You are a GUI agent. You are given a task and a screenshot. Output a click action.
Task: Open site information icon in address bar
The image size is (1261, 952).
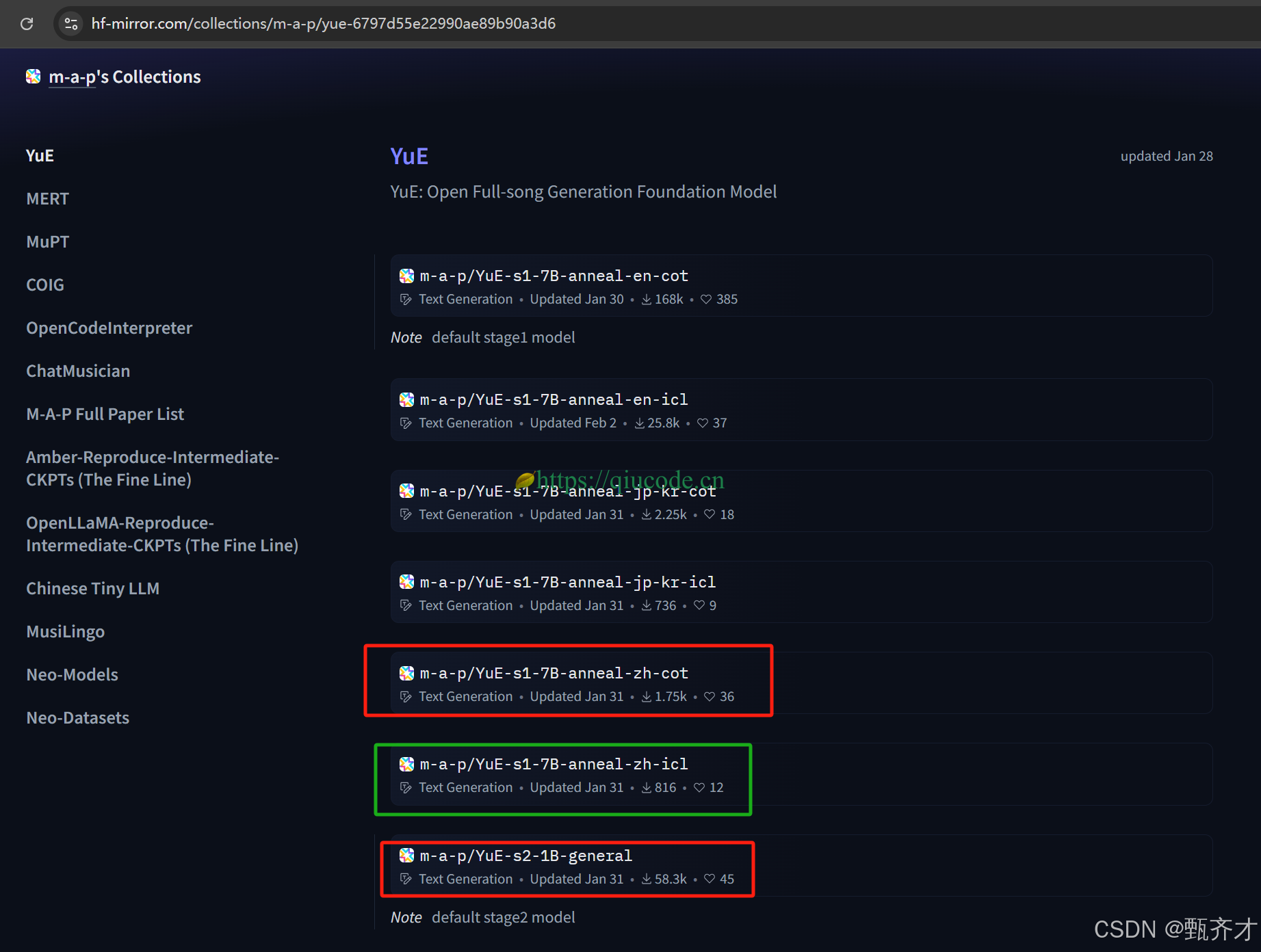point(71,24)
